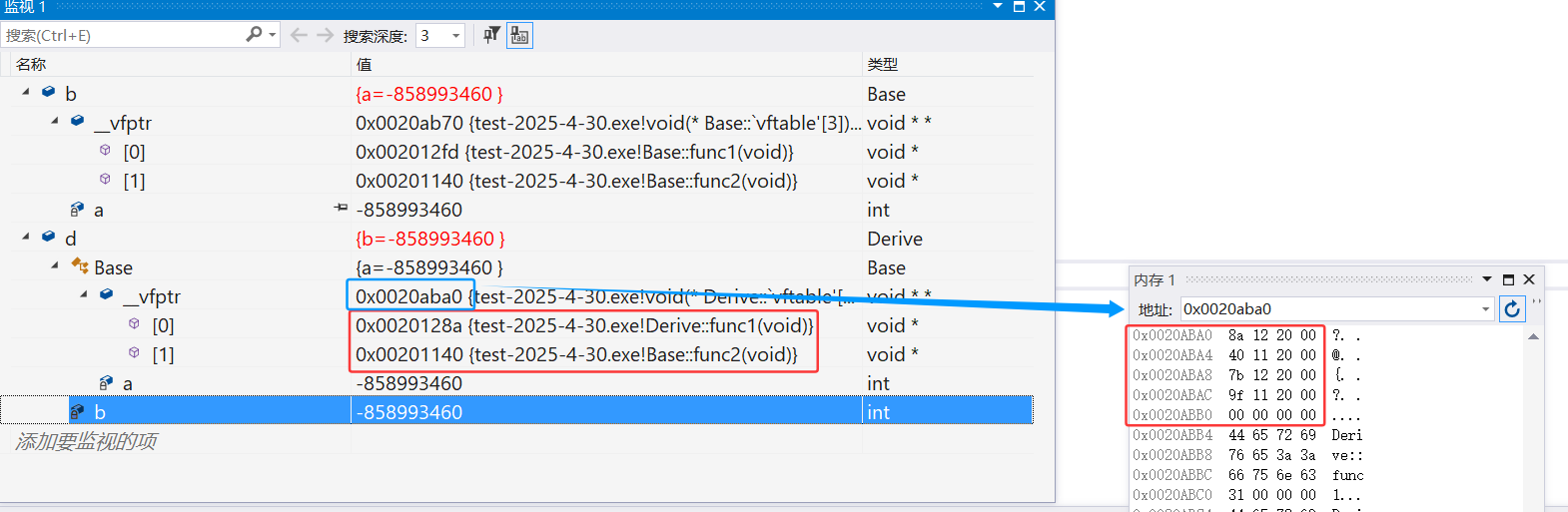
Task: Open the columns overflow arrows in 内存 1
Action: [1537, 301]
